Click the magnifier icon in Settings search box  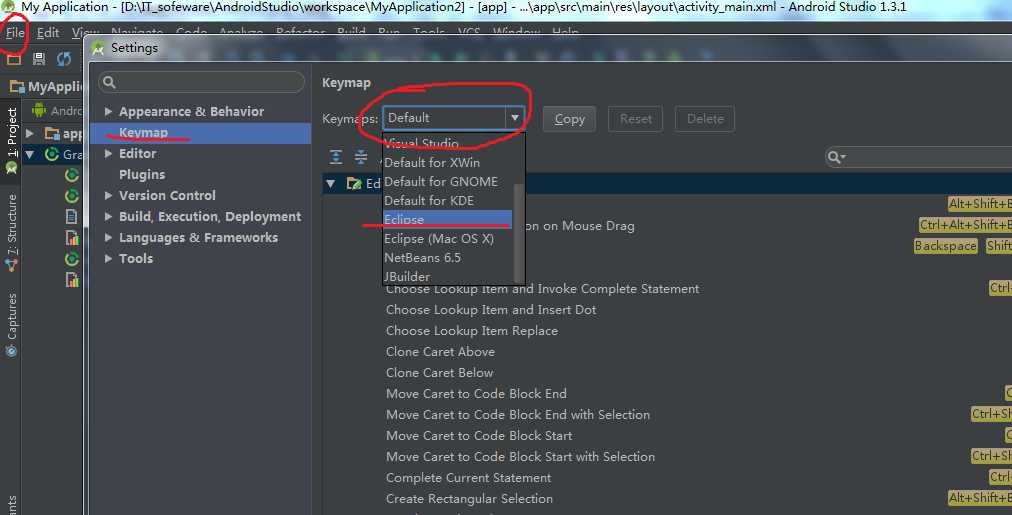[x=109, y=82]
